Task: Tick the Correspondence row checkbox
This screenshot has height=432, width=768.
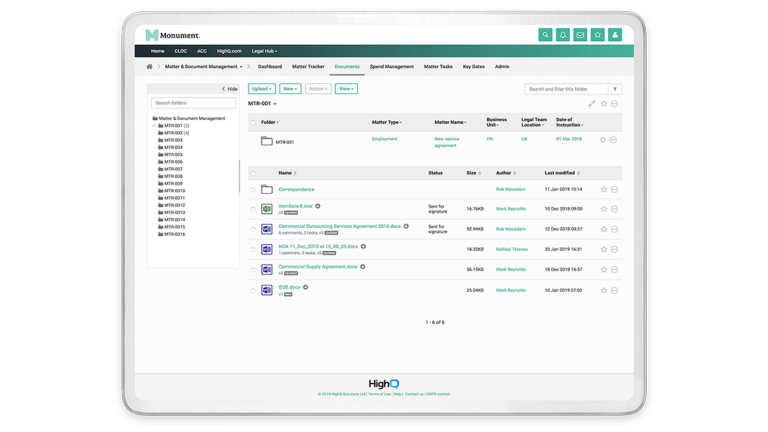Action: tap(253, 190)
